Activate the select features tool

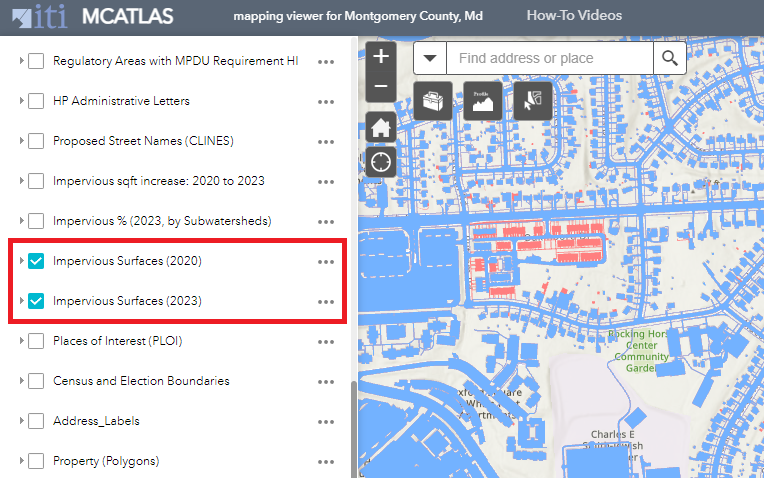tap(532, 101)
